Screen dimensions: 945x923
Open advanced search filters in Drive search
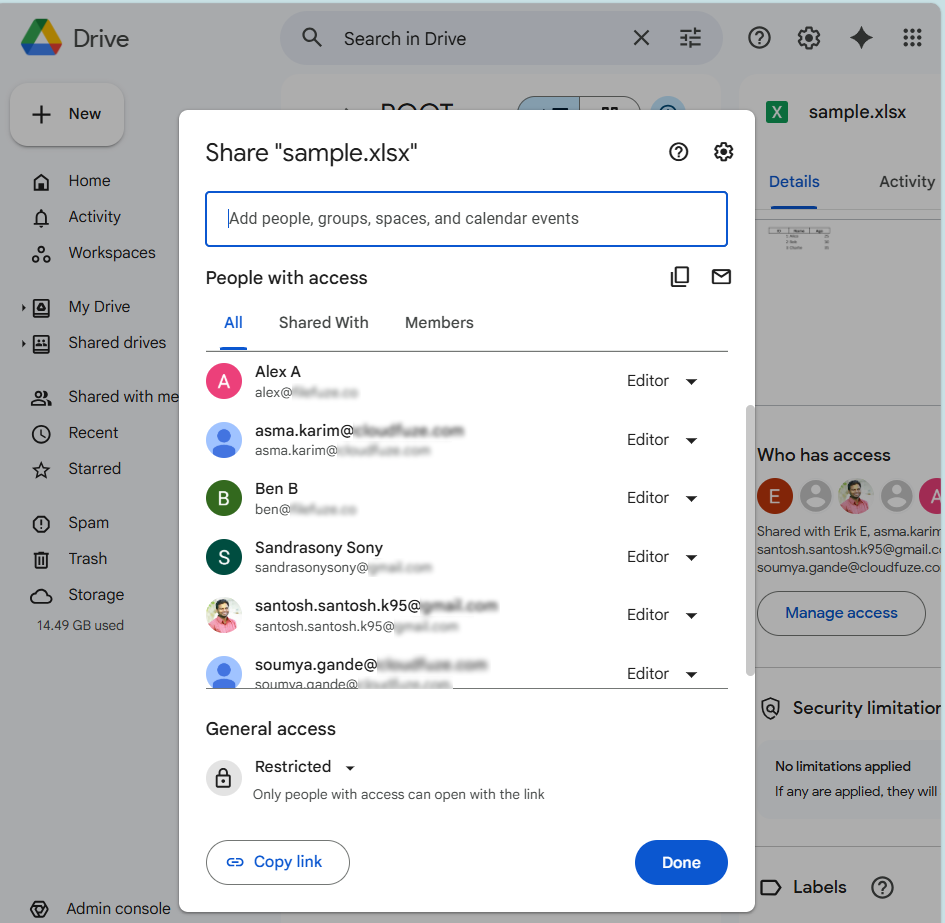click(x=689, y=37)
